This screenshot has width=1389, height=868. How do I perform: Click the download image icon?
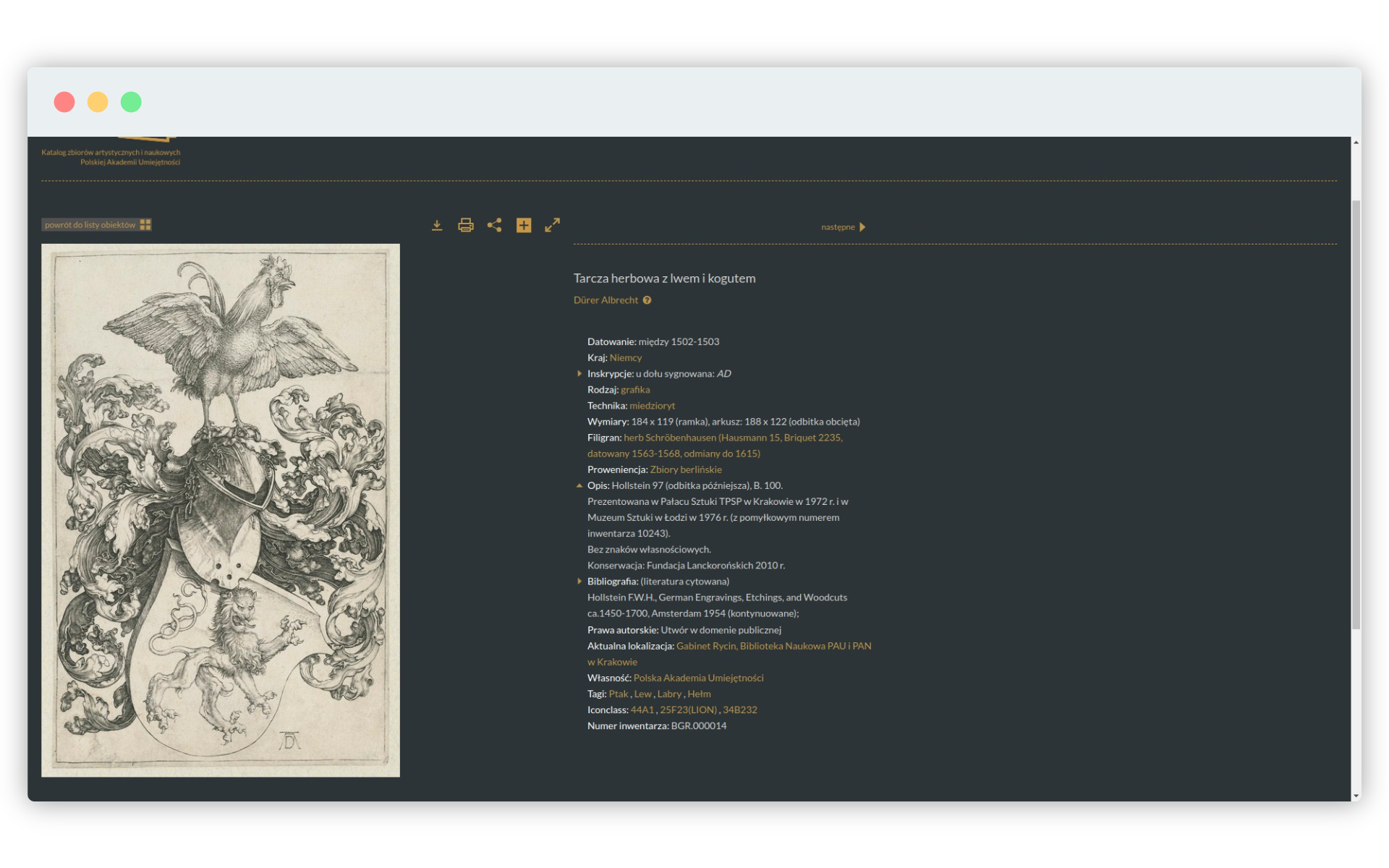click(437, 226)
